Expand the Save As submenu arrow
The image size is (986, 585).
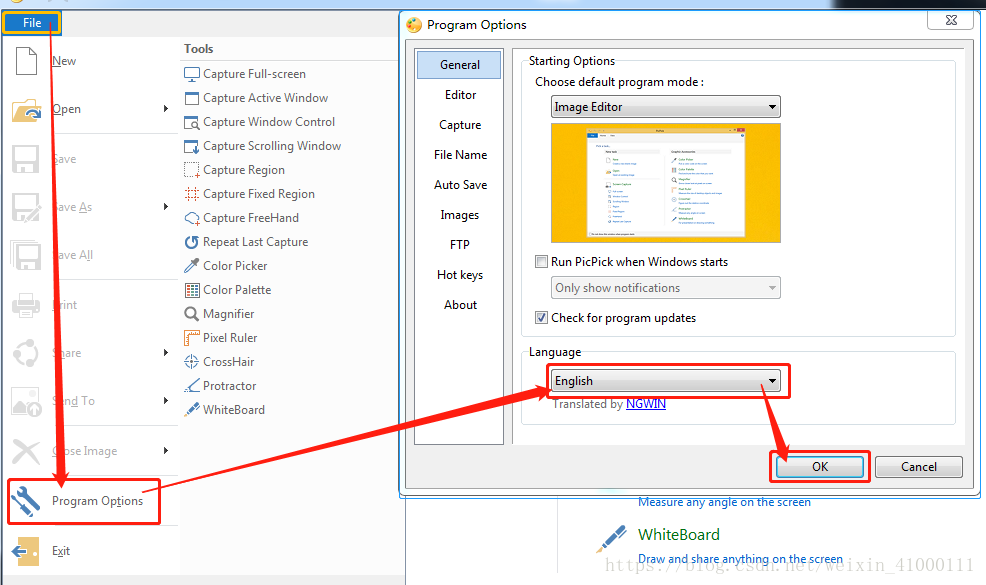166,207
